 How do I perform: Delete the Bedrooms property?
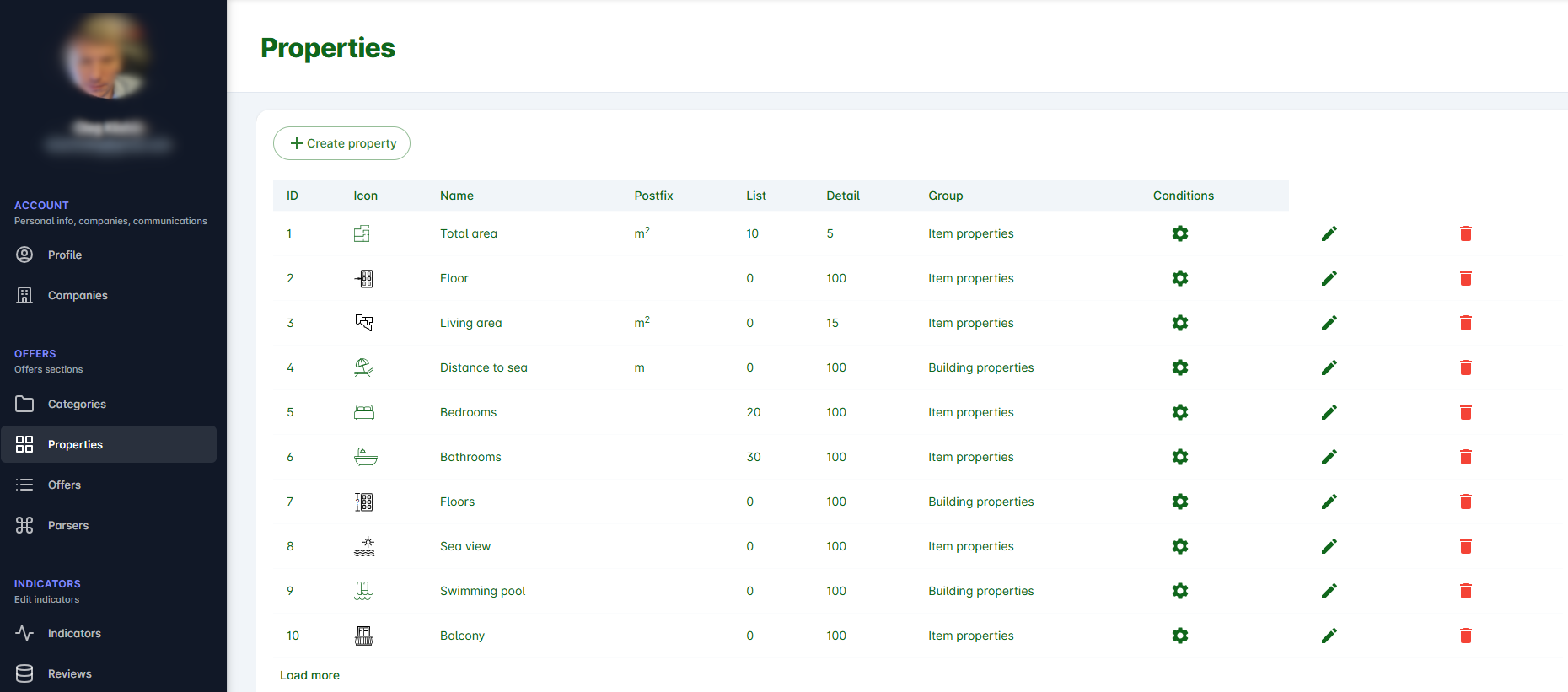1466,412
